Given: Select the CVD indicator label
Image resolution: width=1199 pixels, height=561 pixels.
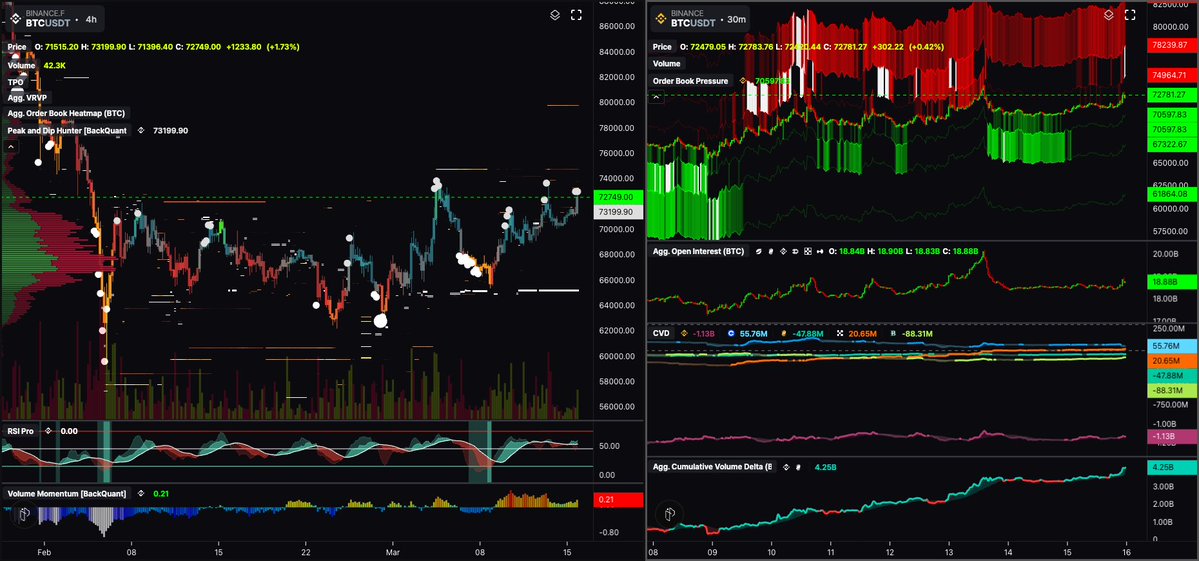Looking at the screenshot, I should pos(661,333).
